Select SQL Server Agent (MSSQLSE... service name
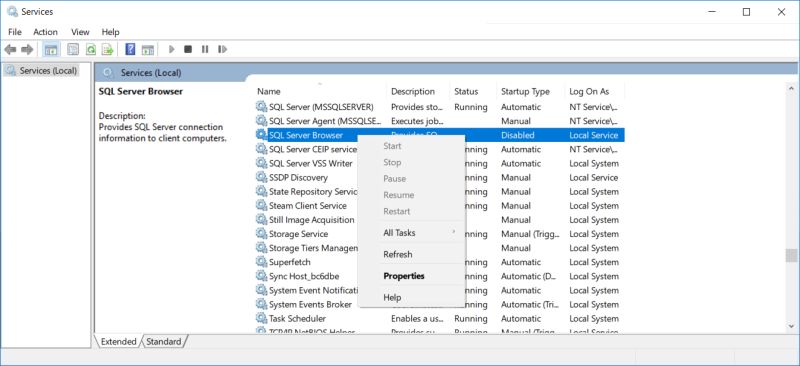The height and width of the screenshot is (366, 800). pyautogui.click(x=325, y=121)
